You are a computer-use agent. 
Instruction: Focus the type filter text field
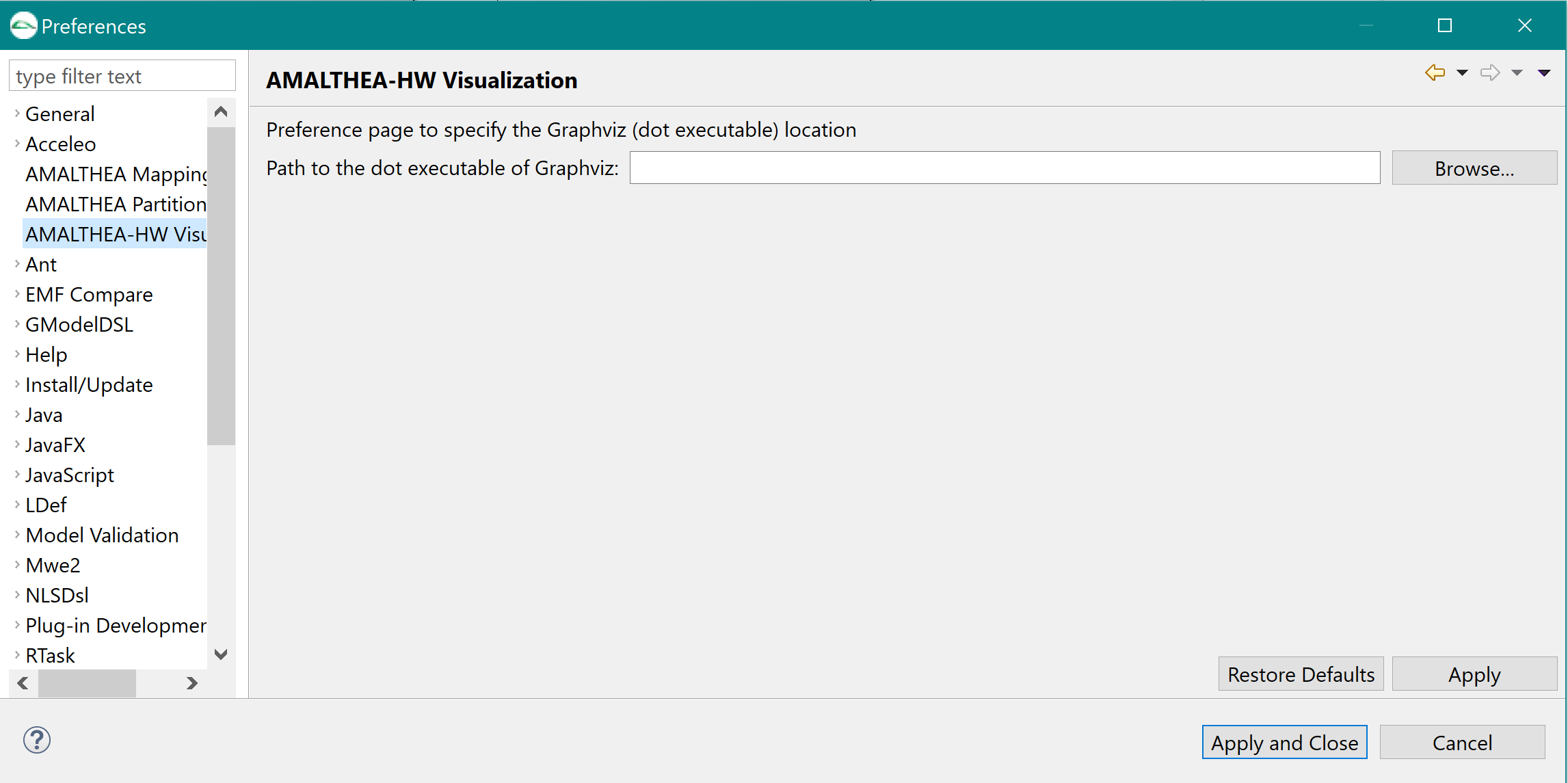tap(122, 76)
